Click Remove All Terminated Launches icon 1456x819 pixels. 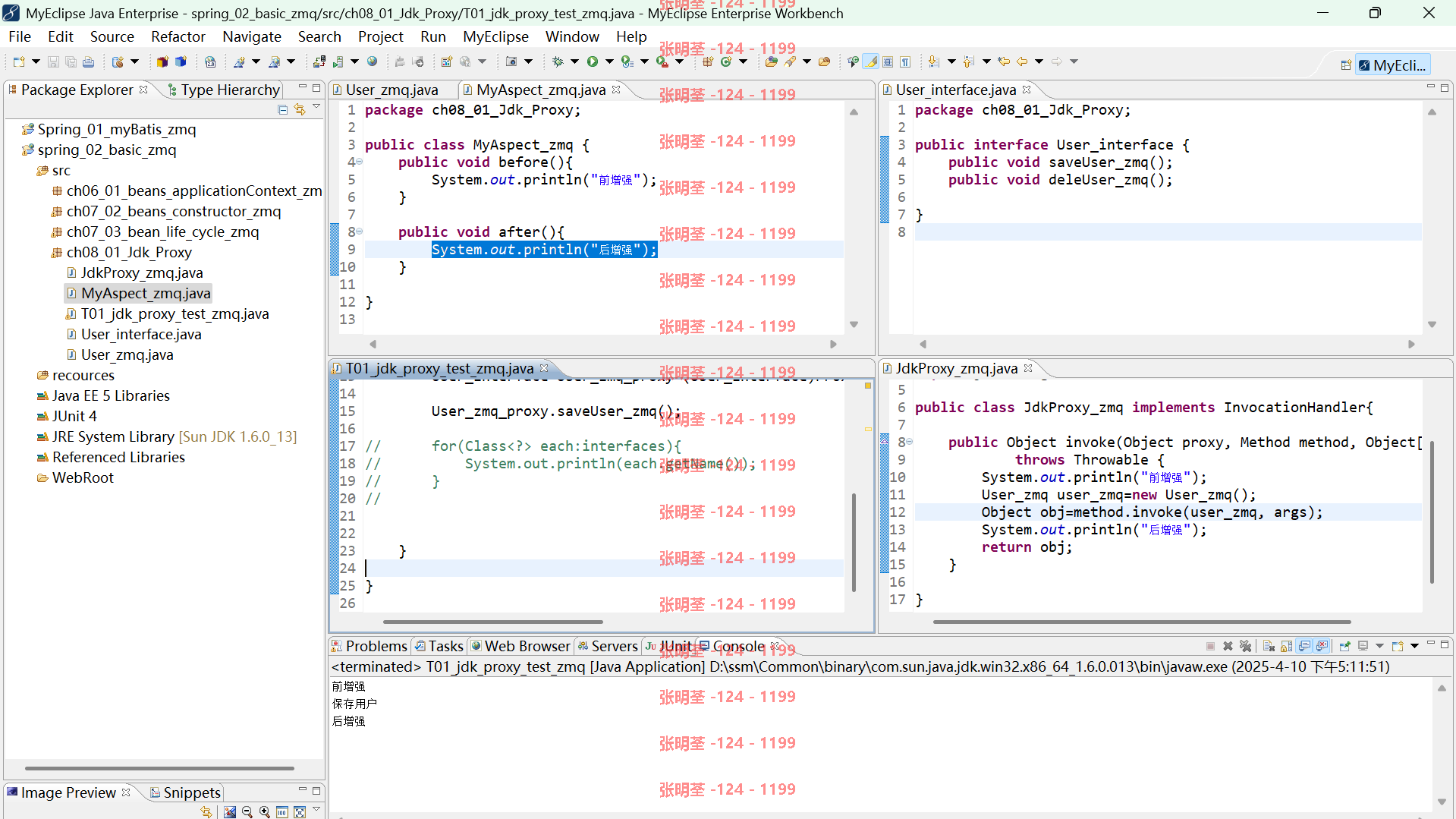click(1245, 646)
